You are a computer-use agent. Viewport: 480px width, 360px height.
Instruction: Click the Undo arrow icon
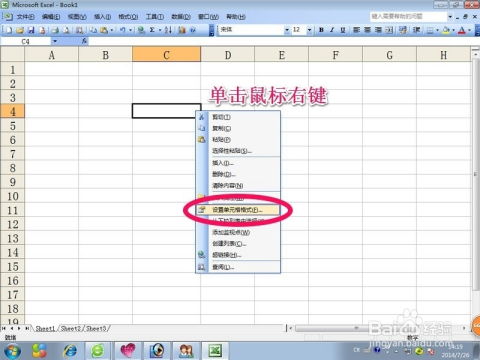tap(123, 30)
